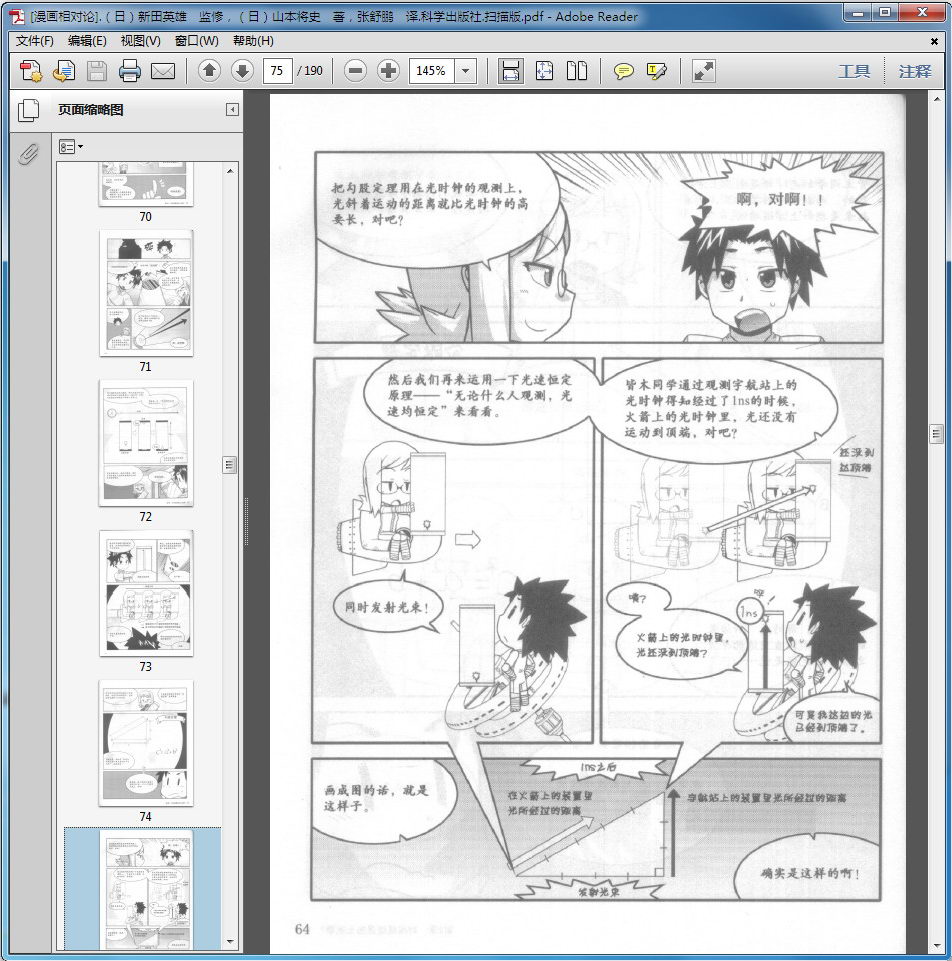Select the highlight text tool

click(x=657, y=71)
